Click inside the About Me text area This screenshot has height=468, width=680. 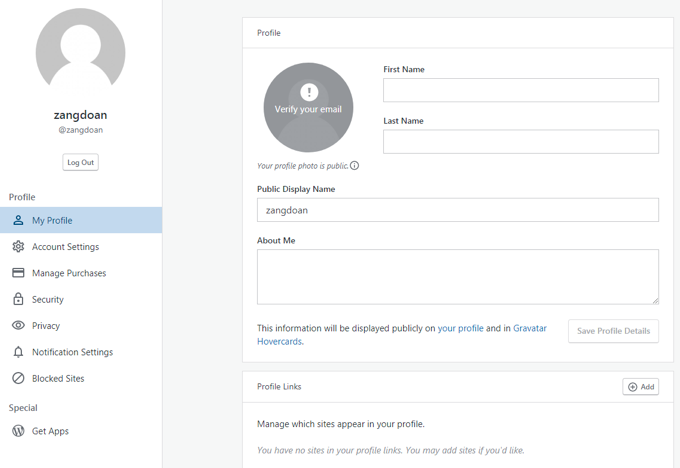(457, 276)
